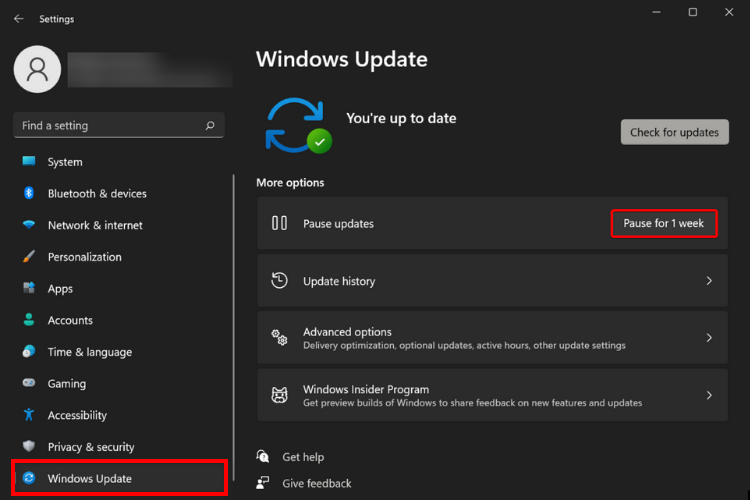
Task: Click the More options heading
Action: click(x=290, y=183)
